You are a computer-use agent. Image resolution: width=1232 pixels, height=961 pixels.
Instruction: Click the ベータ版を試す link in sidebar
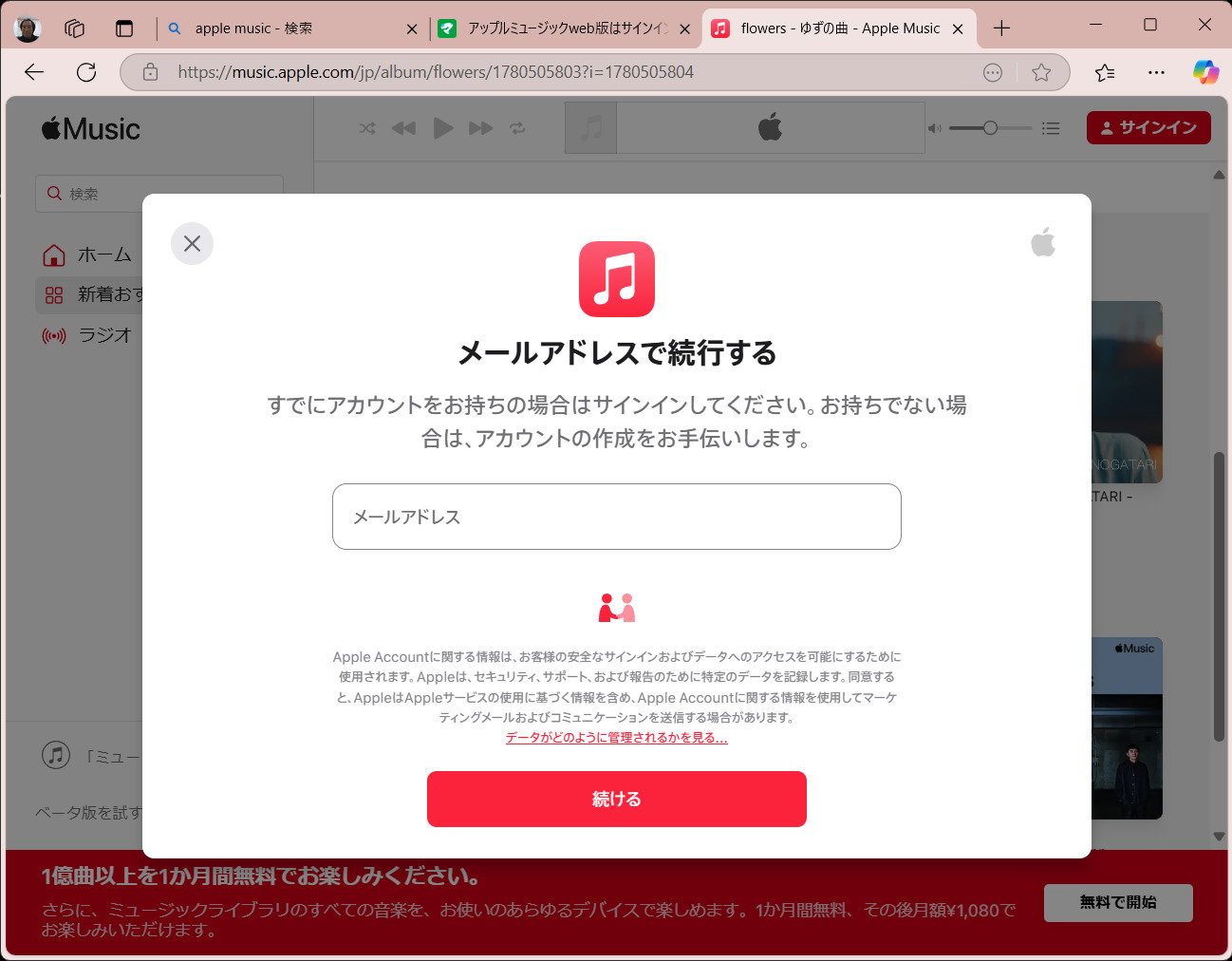tap(88, 813)
